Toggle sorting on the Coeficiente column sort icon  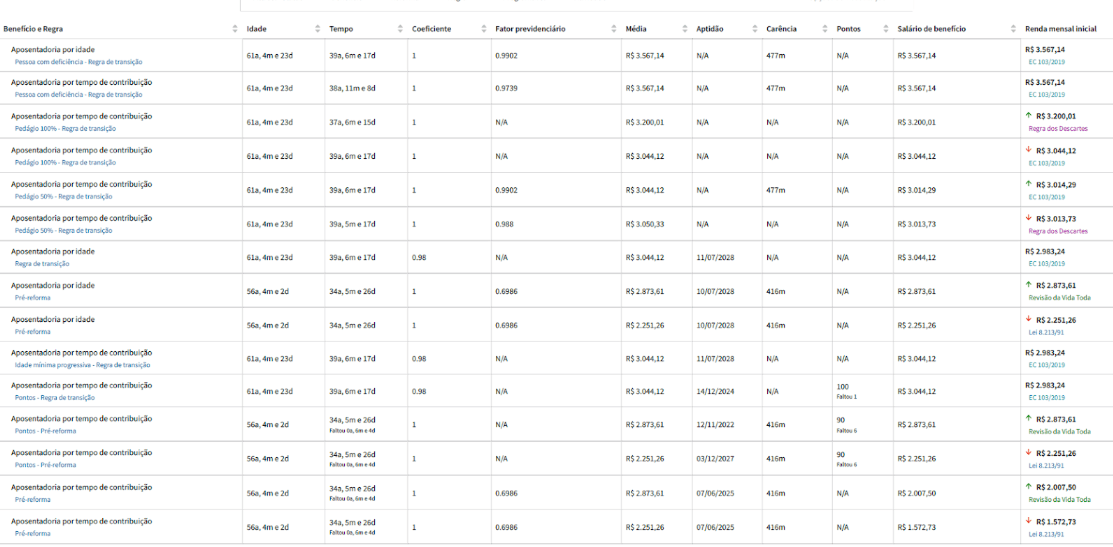(x=484, y=29)
